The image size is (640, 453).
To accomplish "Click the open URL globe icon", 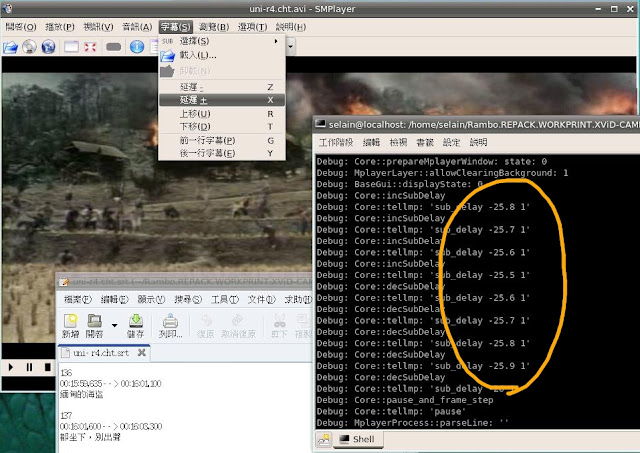I will 48,47.
